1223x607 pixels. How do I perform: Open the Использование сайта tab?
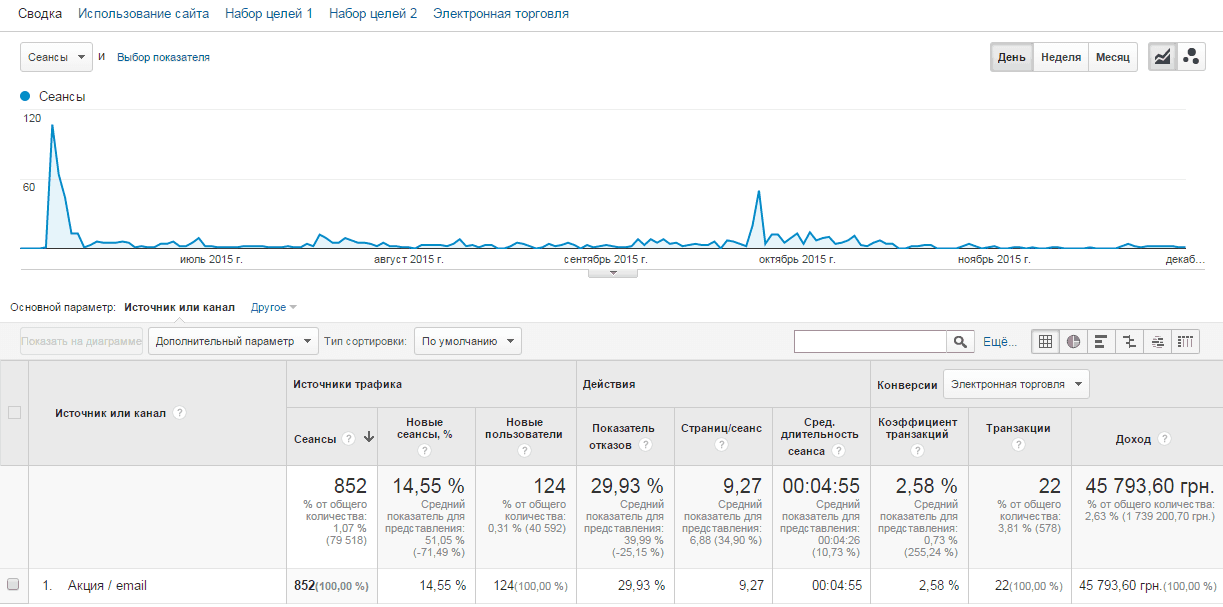pos(143,14)
